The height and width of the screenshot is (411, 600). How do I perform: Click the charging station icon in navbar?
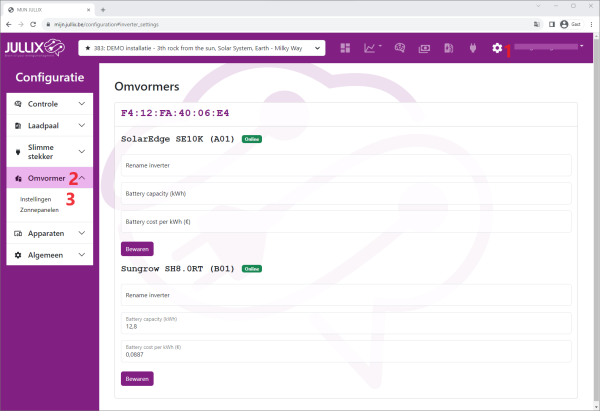point(448,48)
